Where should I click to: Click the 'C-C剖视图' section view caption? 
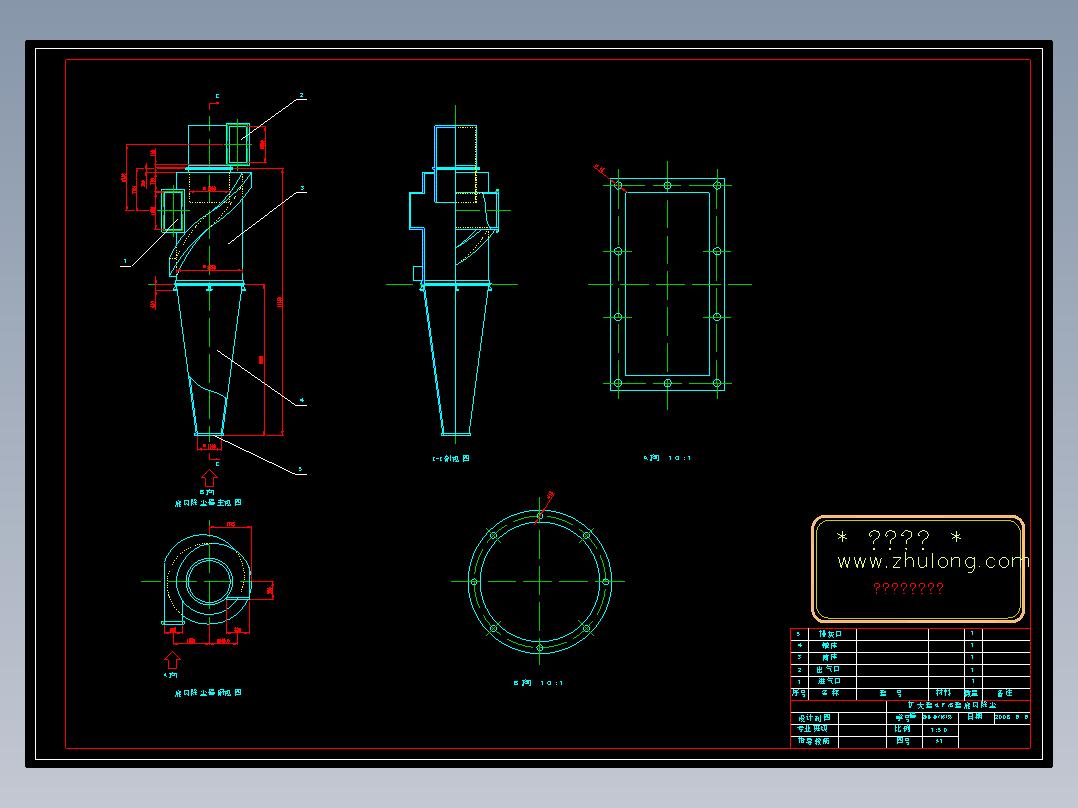click(451, 459)
